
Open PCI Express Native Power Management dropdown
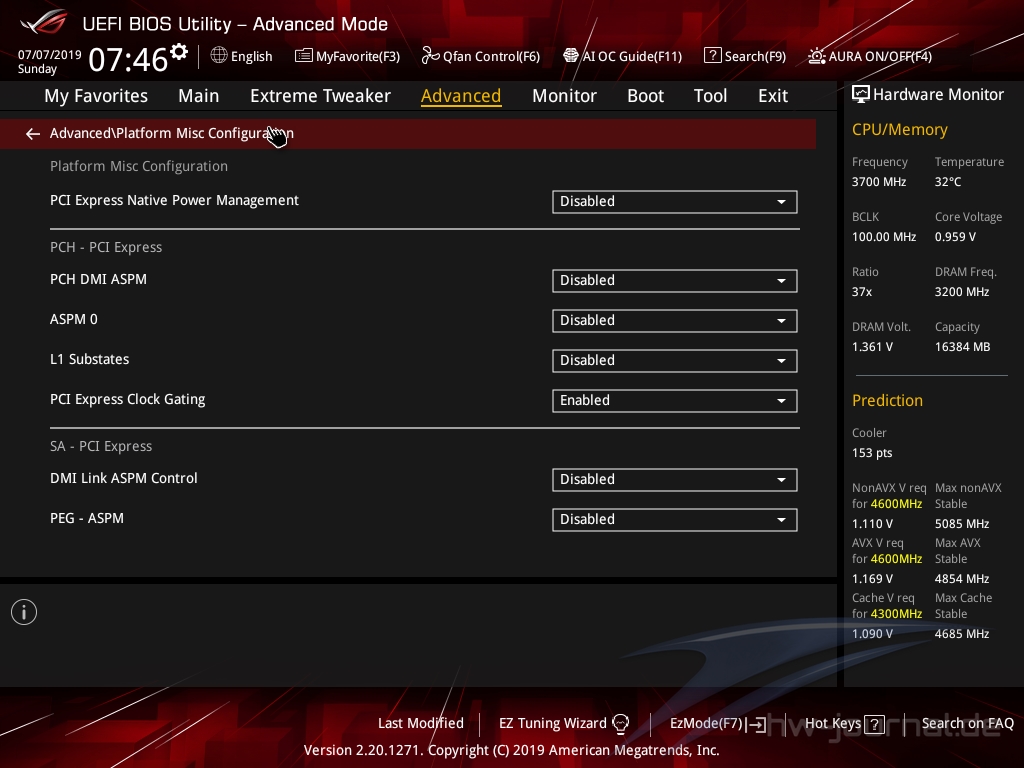(675, 202)
